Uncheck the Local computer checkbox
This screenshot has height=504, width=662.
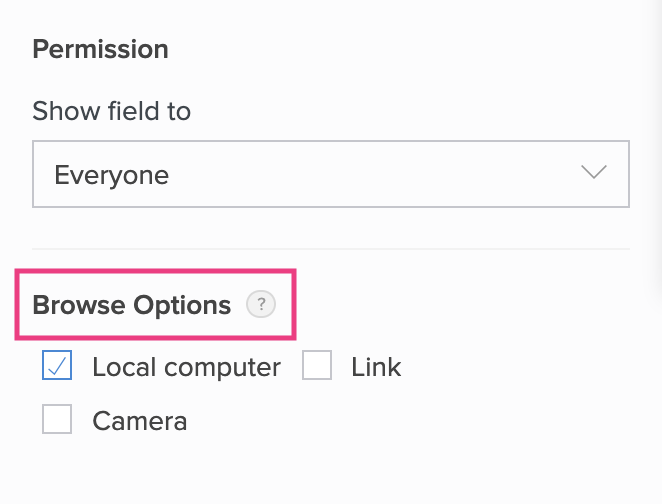click(57, 367)
